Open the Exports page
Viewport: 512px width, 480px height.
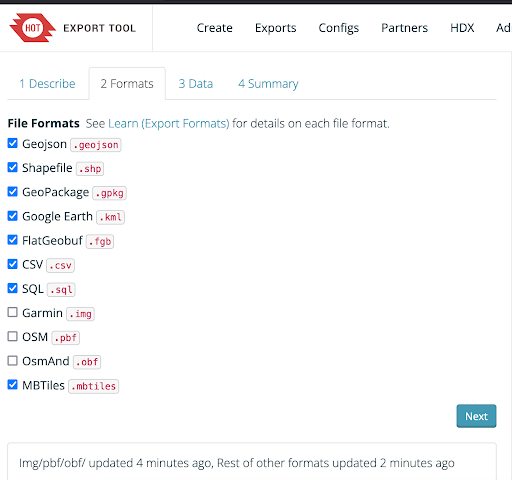(275, 28)
